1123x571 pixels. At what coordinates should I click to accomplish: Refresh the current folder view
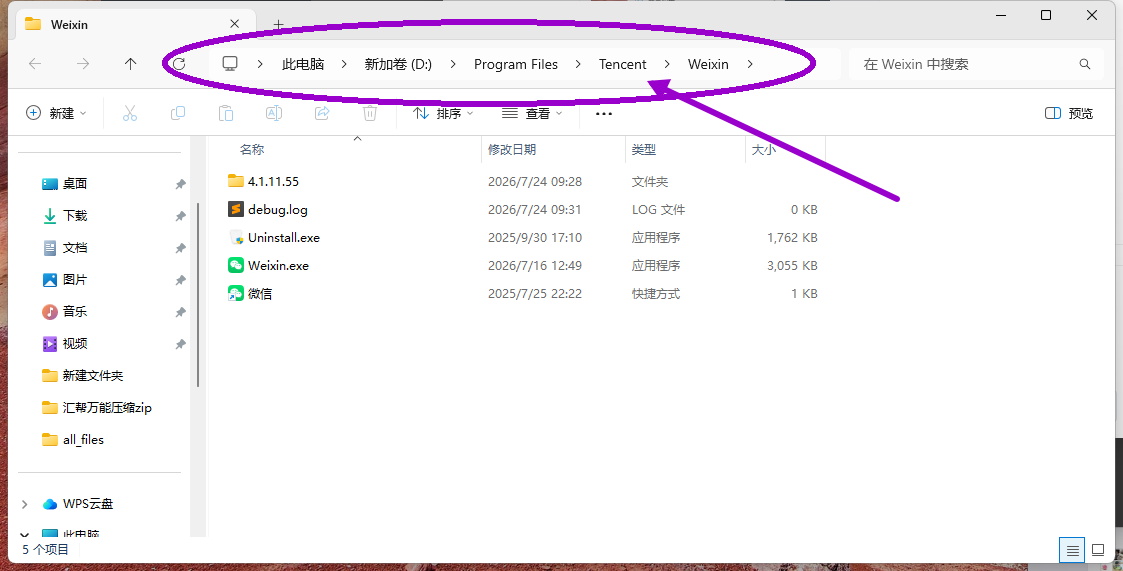(179, 64)
